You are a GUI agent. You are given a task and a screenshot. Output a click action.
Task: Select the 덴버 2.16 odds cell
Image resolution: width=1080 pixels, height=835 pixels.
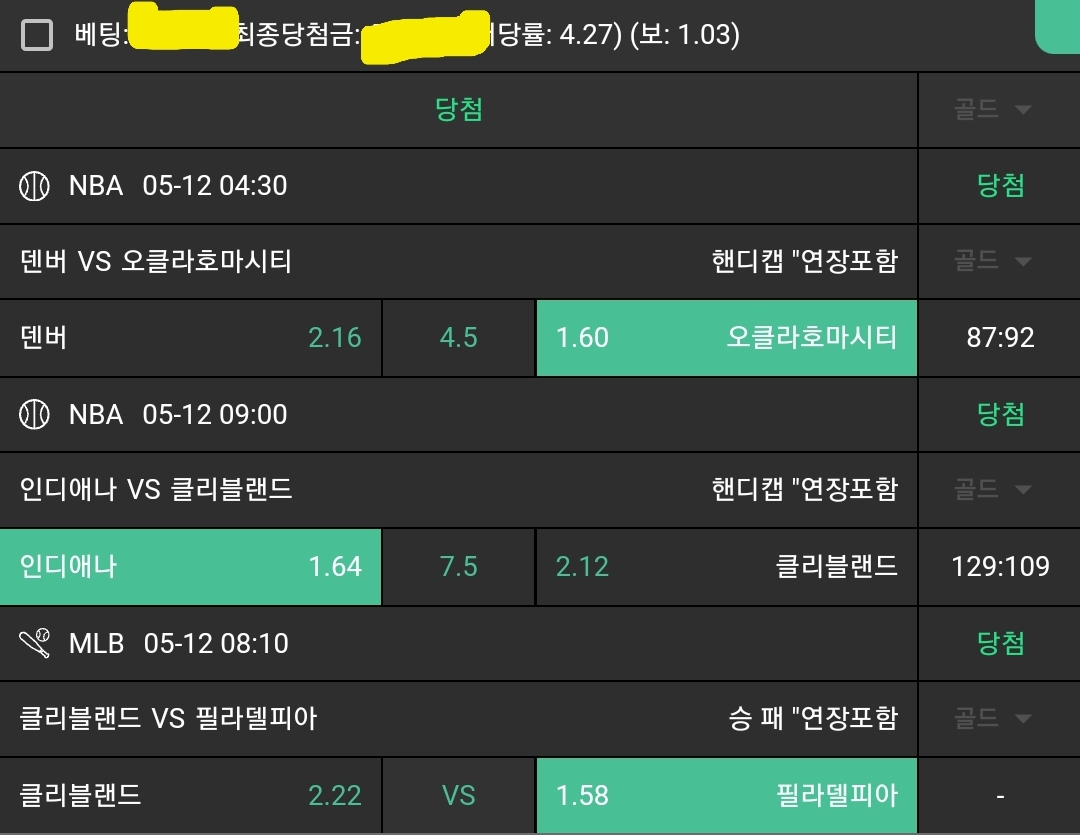[x=190, y=338]
